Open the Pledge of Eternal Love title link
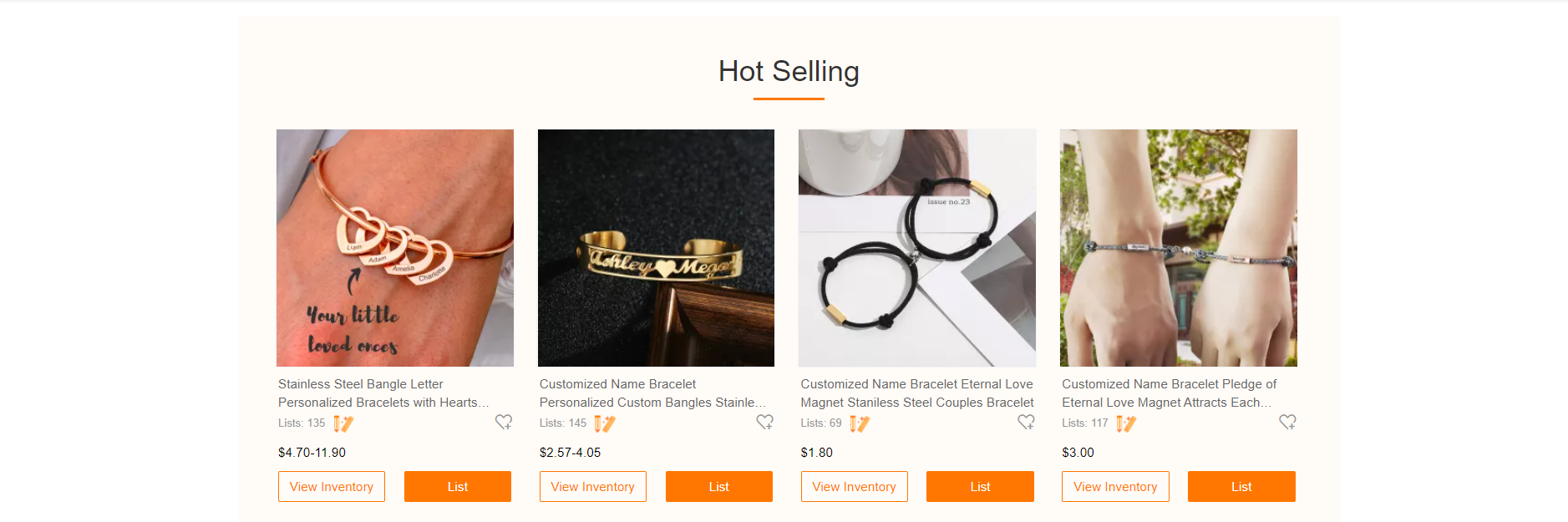Viewport: 1568px width, 522px height. (1169, 393)
